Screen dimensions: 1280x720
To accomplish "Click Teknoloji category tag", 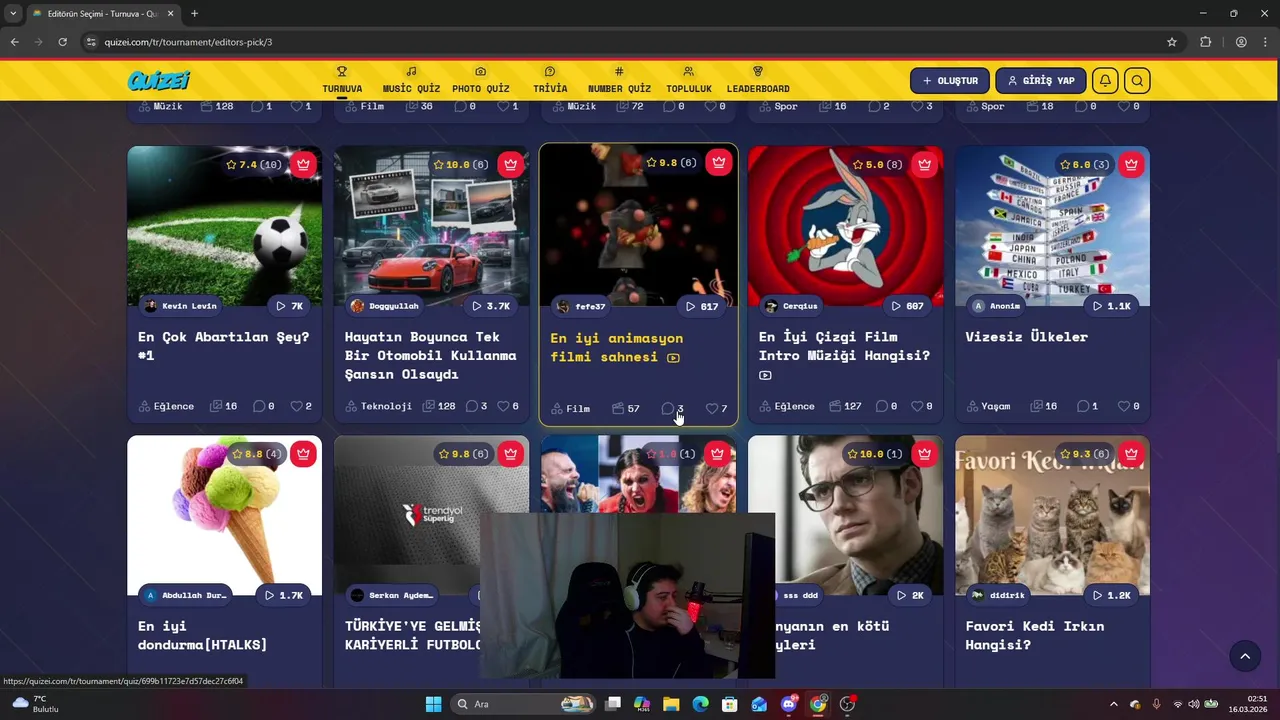I will click(379, 406).
